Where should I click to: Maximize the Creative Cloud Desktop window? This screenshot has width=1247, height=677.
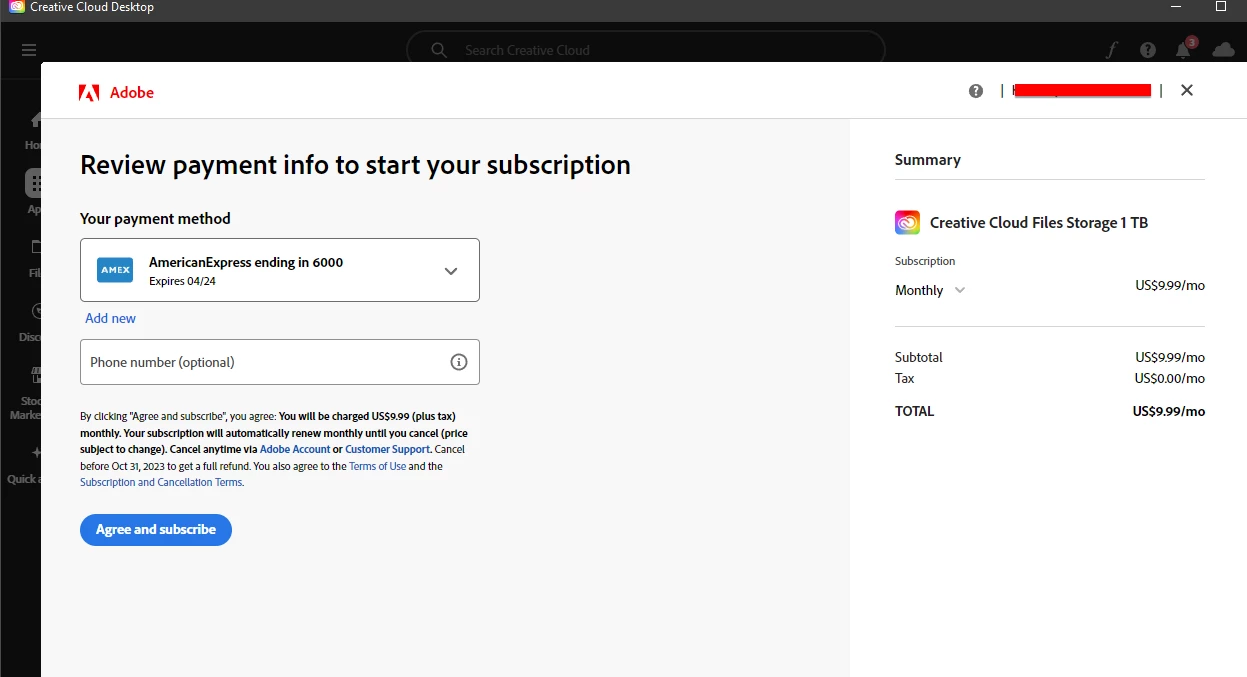(1221, 6)
